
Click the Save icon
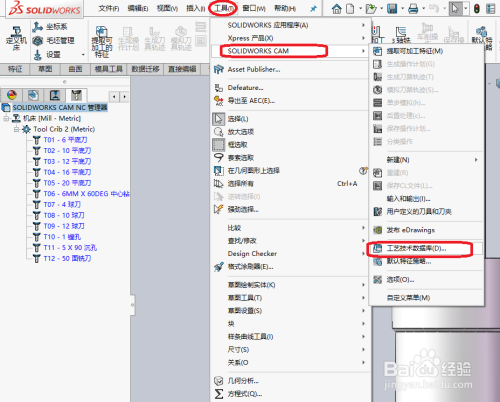tap(392, 9)
